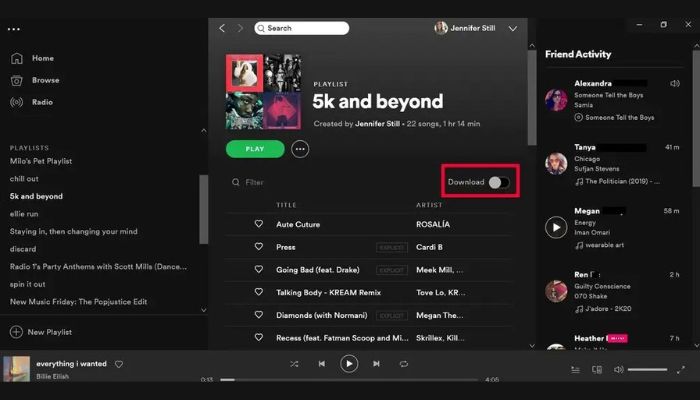Screen dimensions: 700x400
Task: Open the spin it out playlist
Action: pos(28,284)
